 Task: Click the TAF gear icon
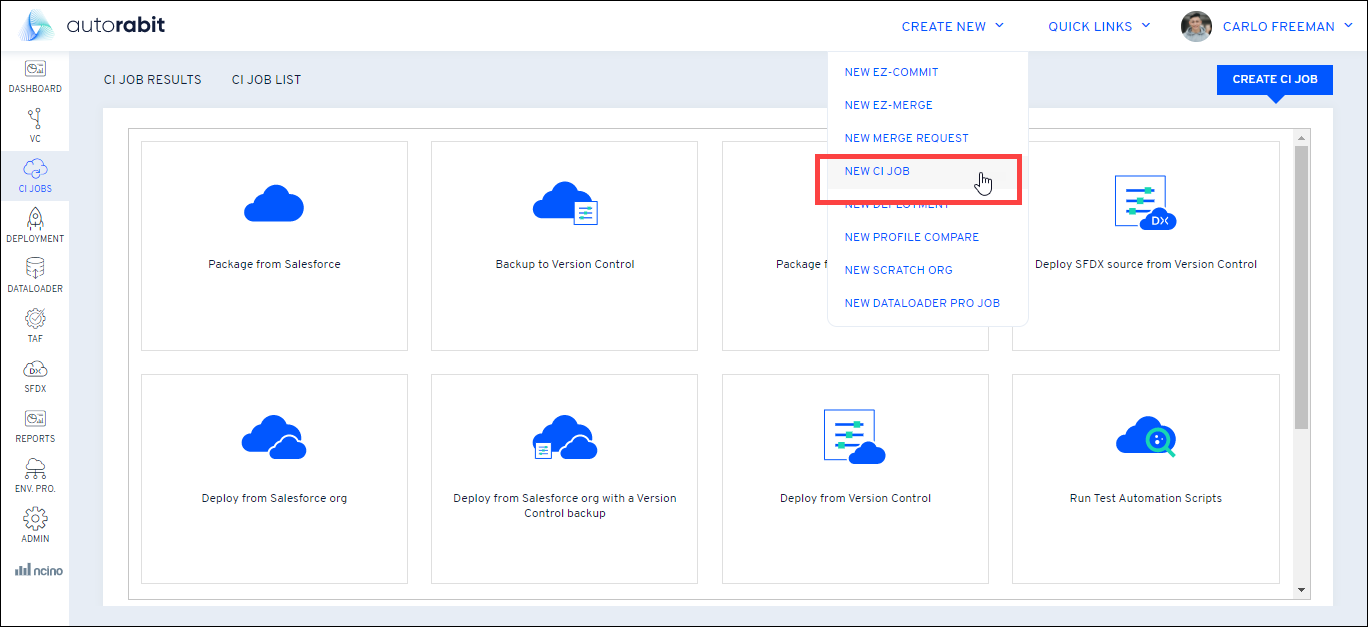click(x=35, y=326)
